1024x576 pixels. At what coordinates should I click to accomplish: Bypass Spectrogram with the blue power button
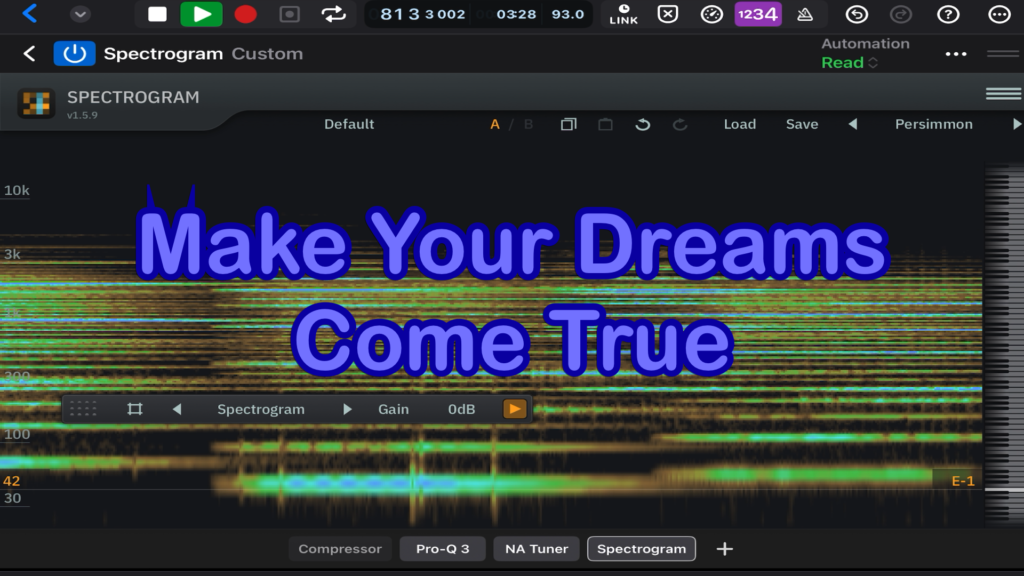tap(74, 54)
